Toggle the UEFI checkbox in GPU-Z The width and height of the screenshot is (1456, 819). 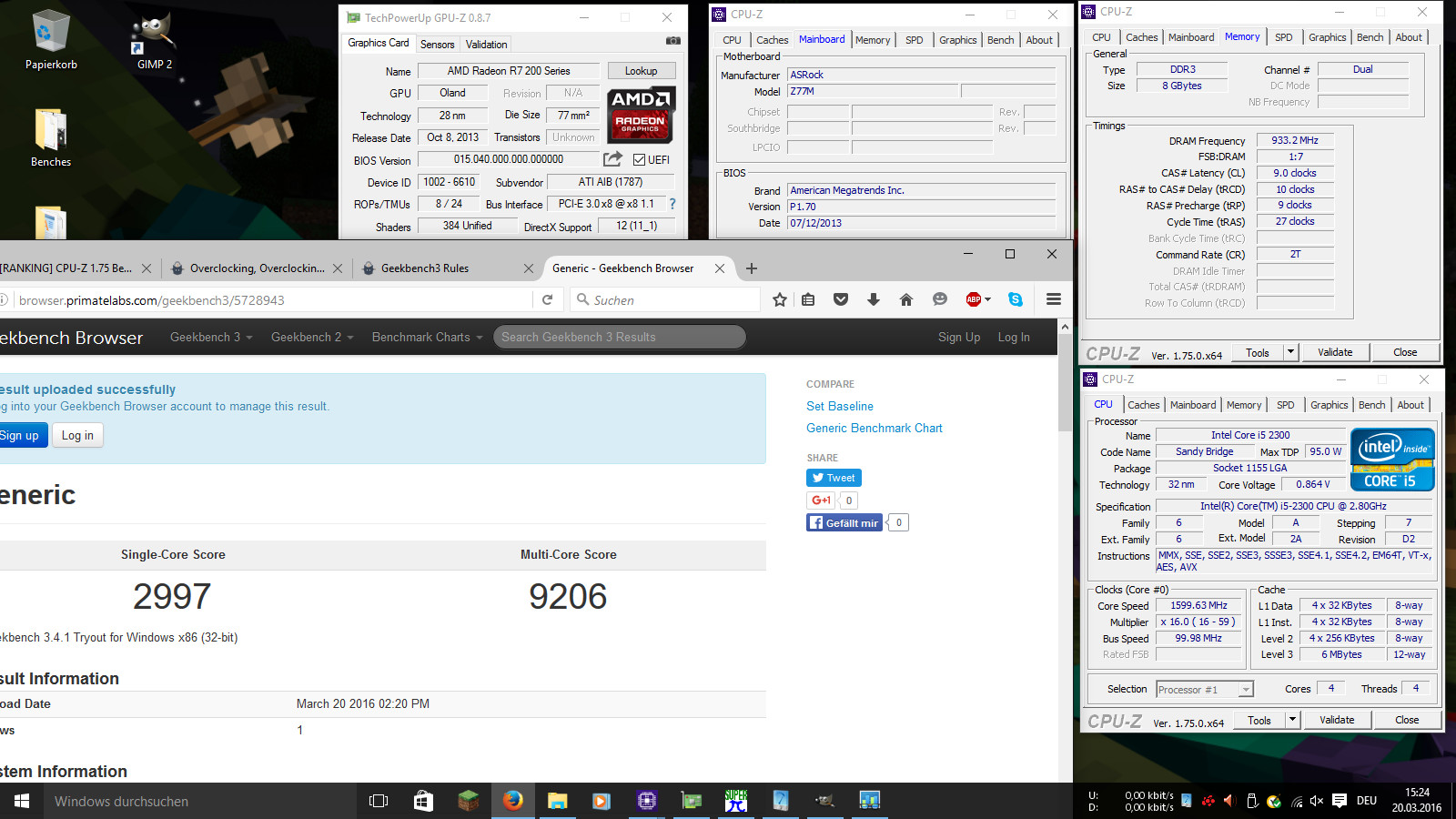pyautogui.click(x=639, y=160)
